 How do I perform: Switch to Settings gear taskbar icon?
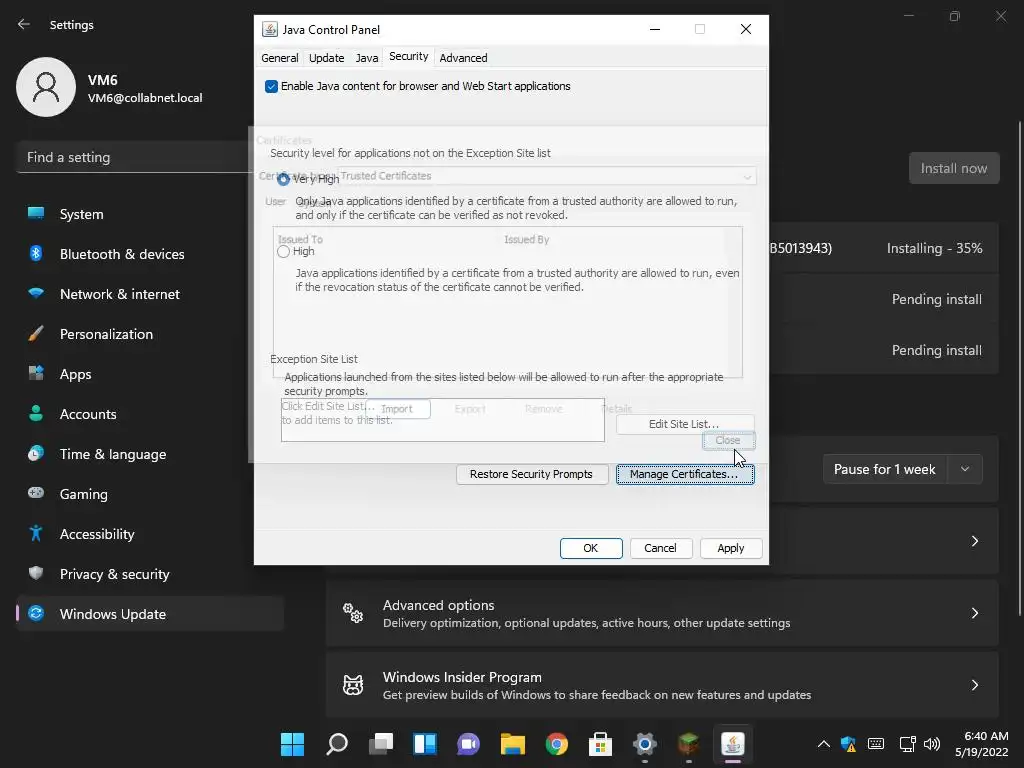pyautogui.click(x=645, y=744)
